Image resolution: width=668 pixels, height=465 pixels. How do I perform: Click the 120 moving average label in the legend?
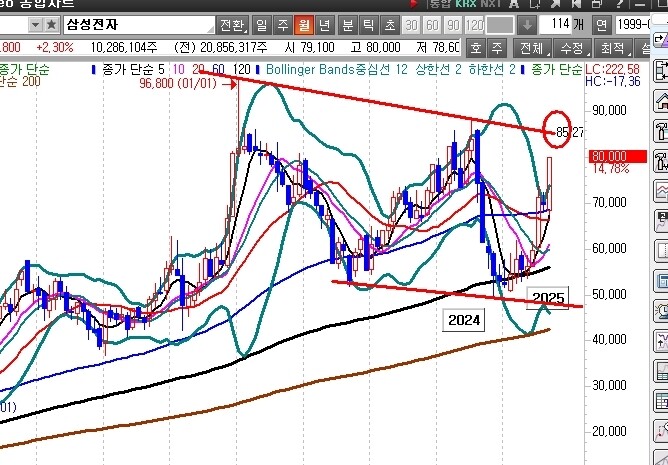click(242, 69)
